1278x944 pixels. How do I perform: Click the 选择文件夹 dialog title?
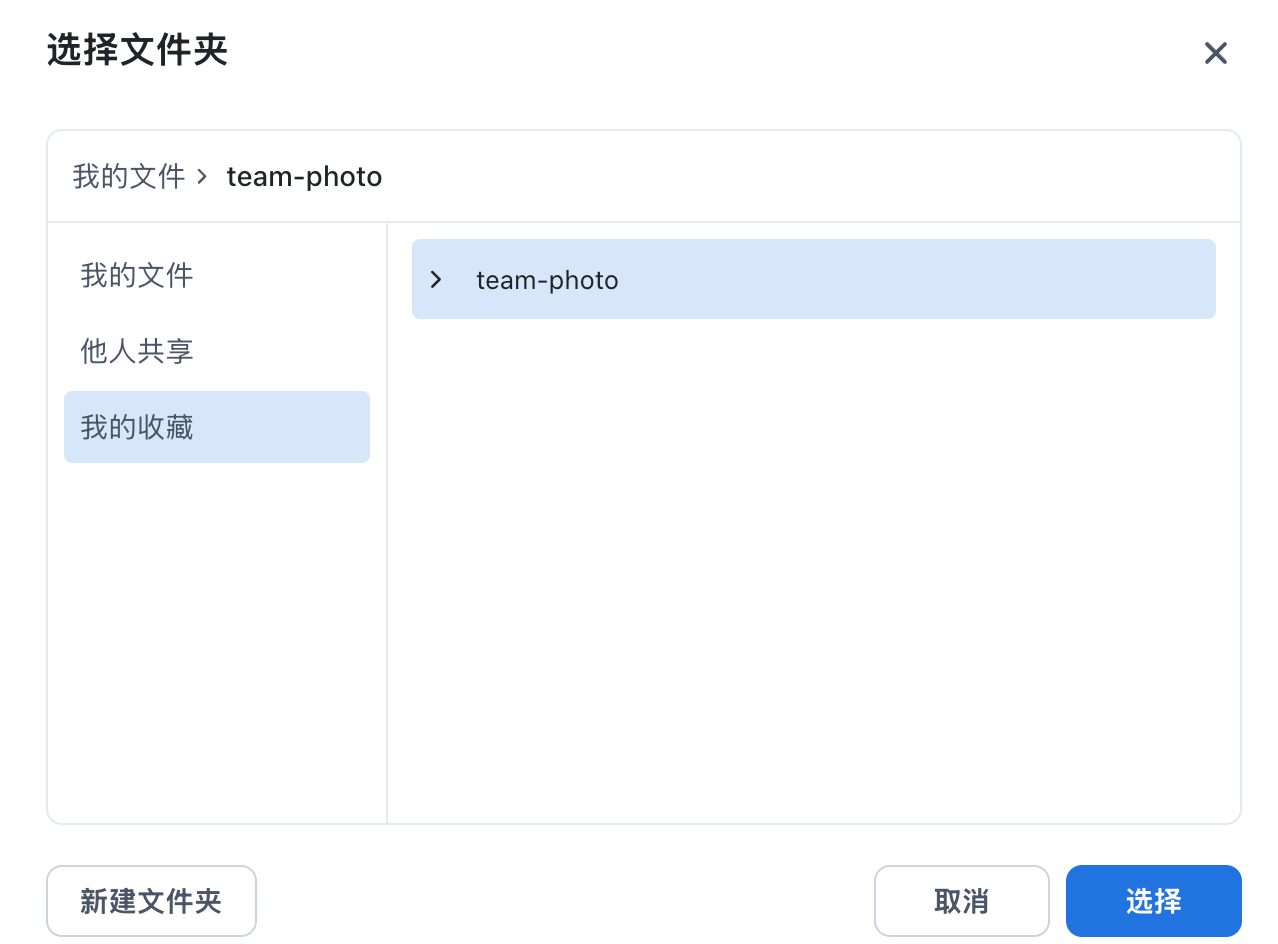(x=137, y=50)
